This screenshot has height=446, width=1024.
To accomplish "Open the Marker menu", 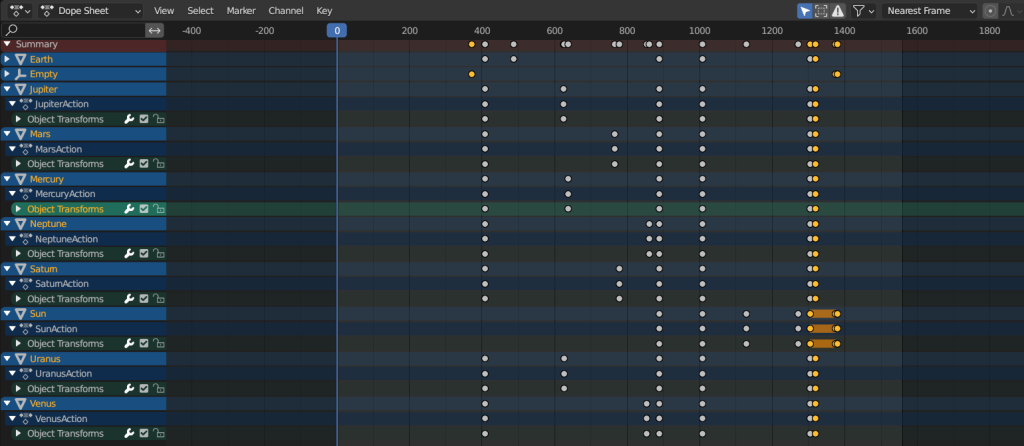I will click(241, 10).
